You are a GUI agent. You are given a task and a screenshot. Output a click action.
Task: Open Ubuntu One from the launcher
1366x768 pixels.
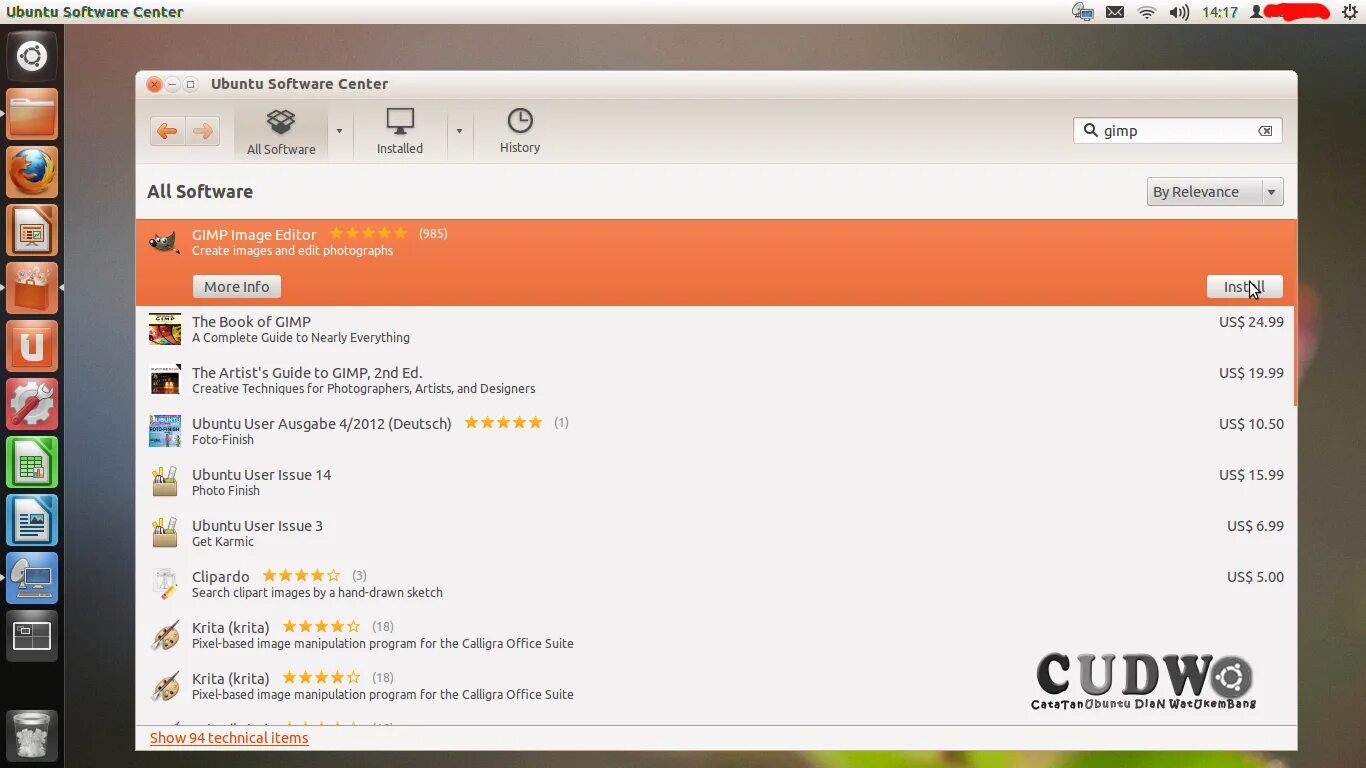click(32, 346)
